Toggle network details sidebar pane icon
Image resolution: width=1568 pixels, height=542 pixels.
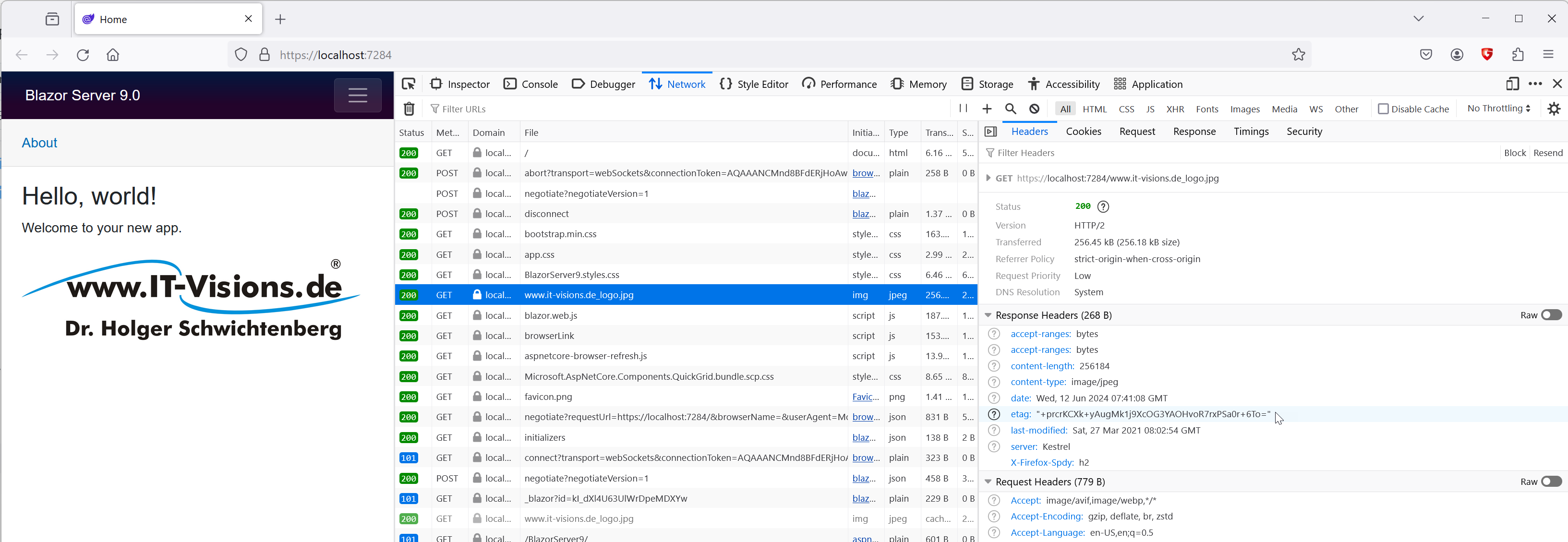click(990, 132)
